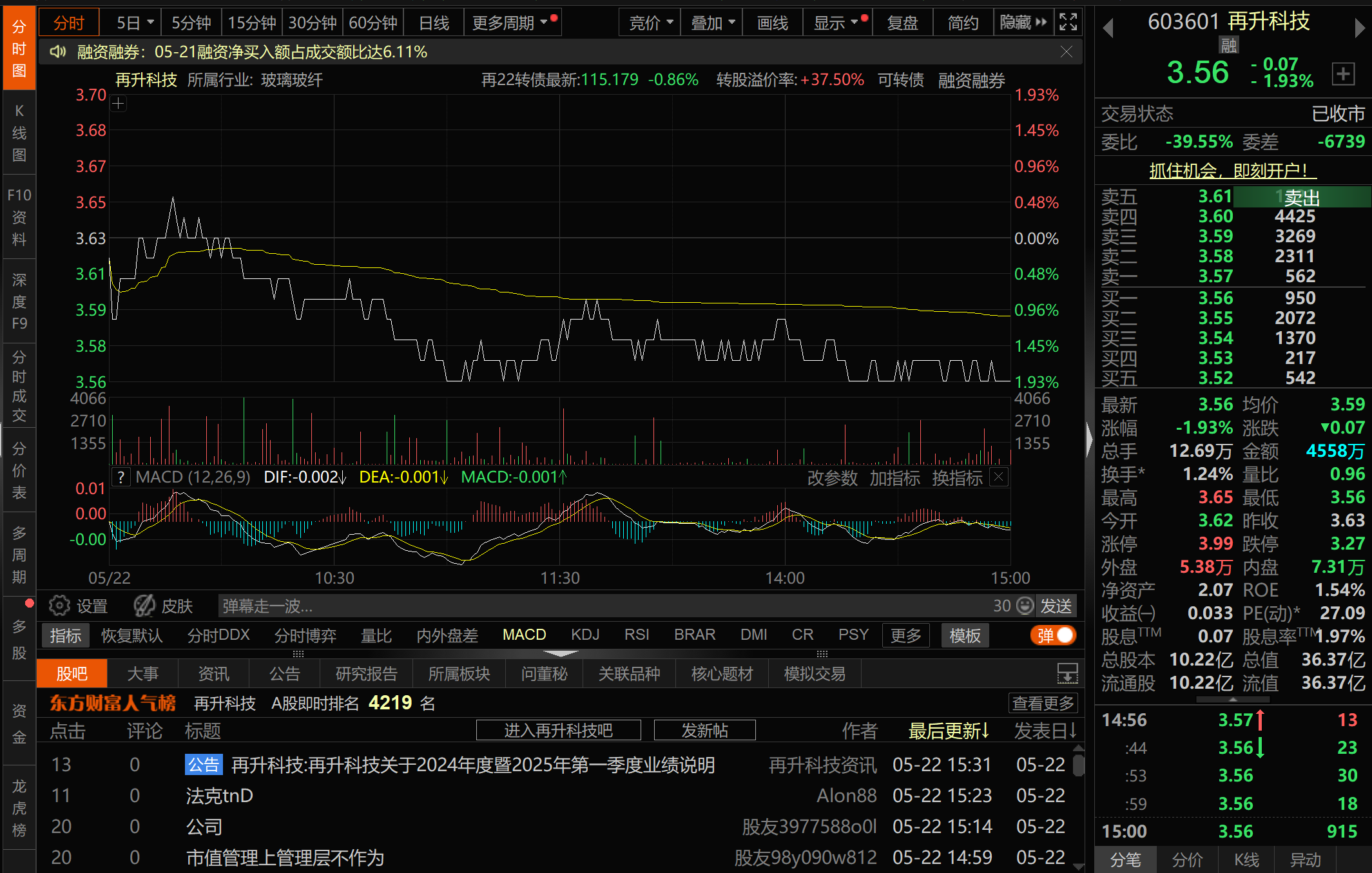This screenshot has width=1372, height=873.
Task: Click the 发新帖 new post button
Action: [x=704, y=730]
